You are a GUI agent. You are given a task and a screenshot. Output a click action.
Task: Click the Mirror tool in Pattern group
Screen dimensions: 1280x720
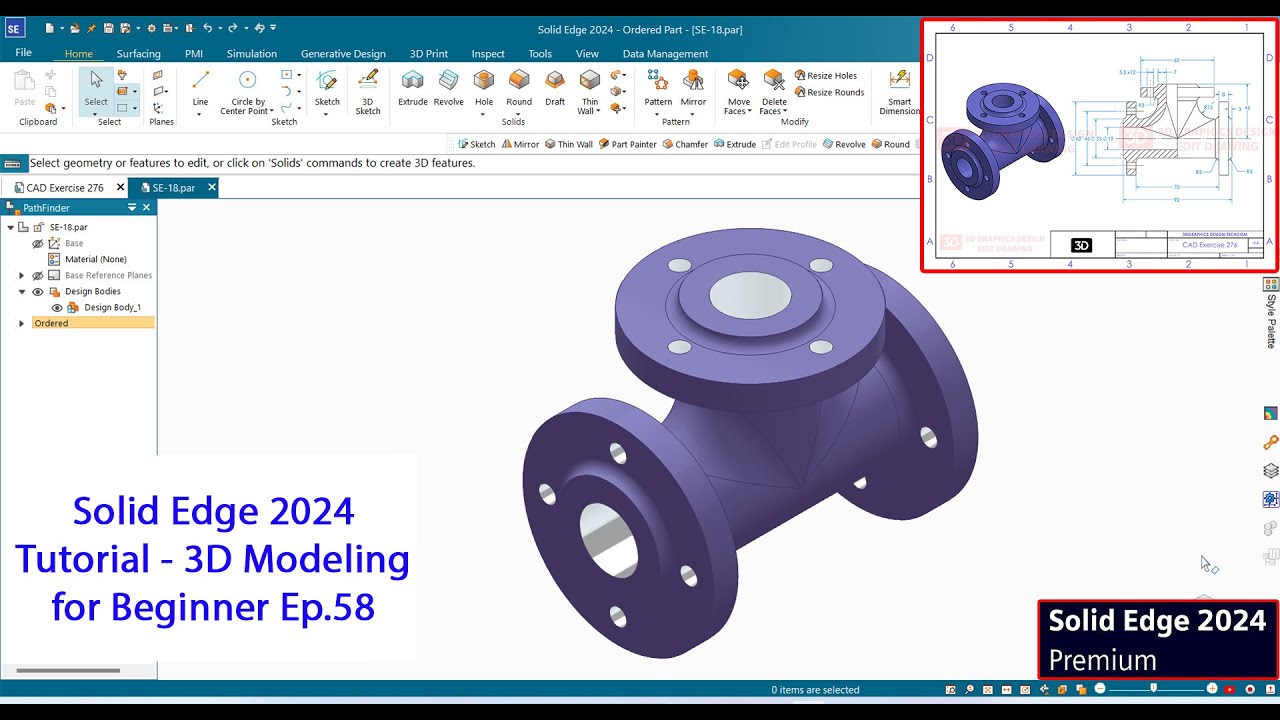tap(693, 88)
